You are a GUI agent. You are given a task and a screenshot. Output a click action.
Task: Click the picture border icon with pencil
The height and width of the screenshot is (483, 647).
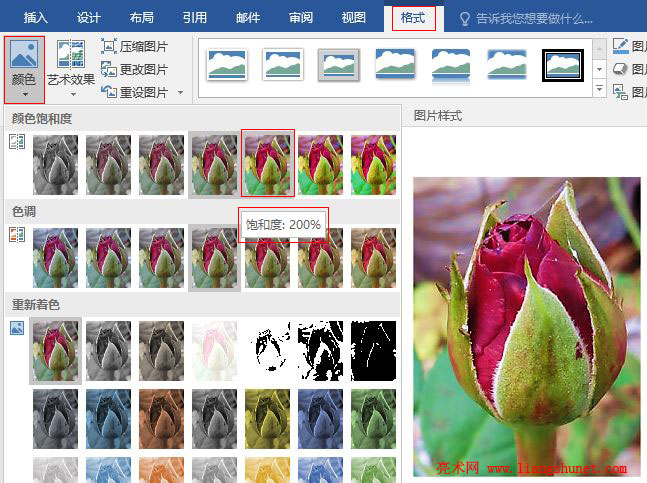coord(620,46)
